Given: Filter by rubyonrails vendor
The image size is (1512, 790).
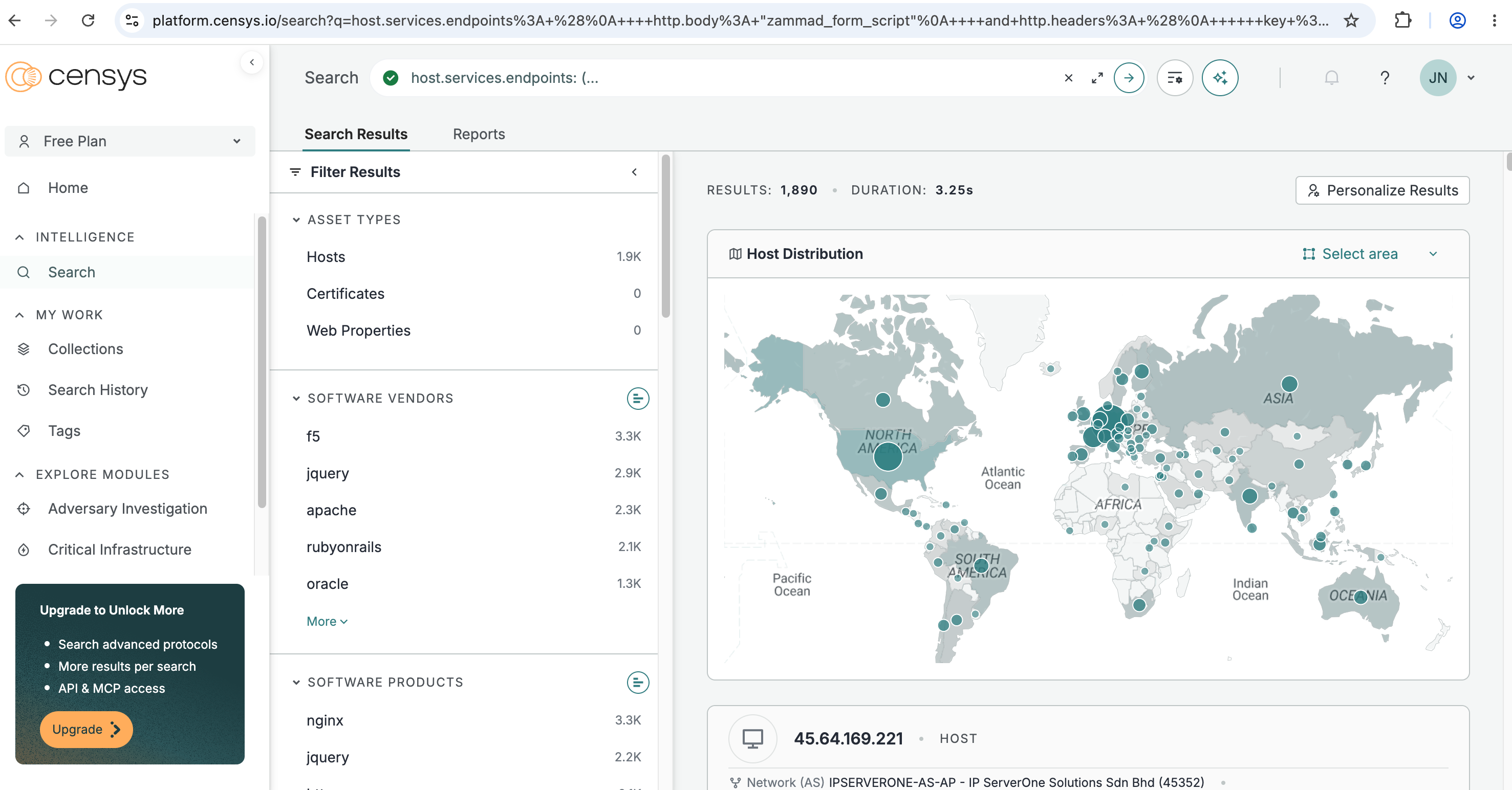Looking at the screenshot, I should click(473, 547).
